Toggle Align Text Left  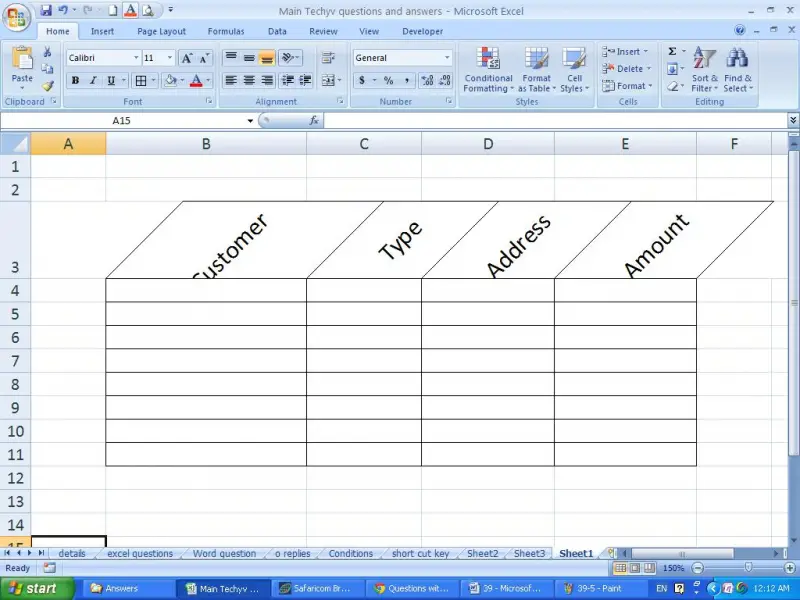click(x=231, y=81)
